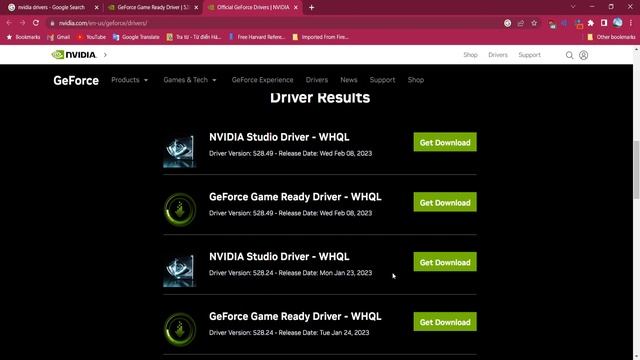Open the search magnifier icon
Viewport: 640px width, 360px height.
pos(569,55)
